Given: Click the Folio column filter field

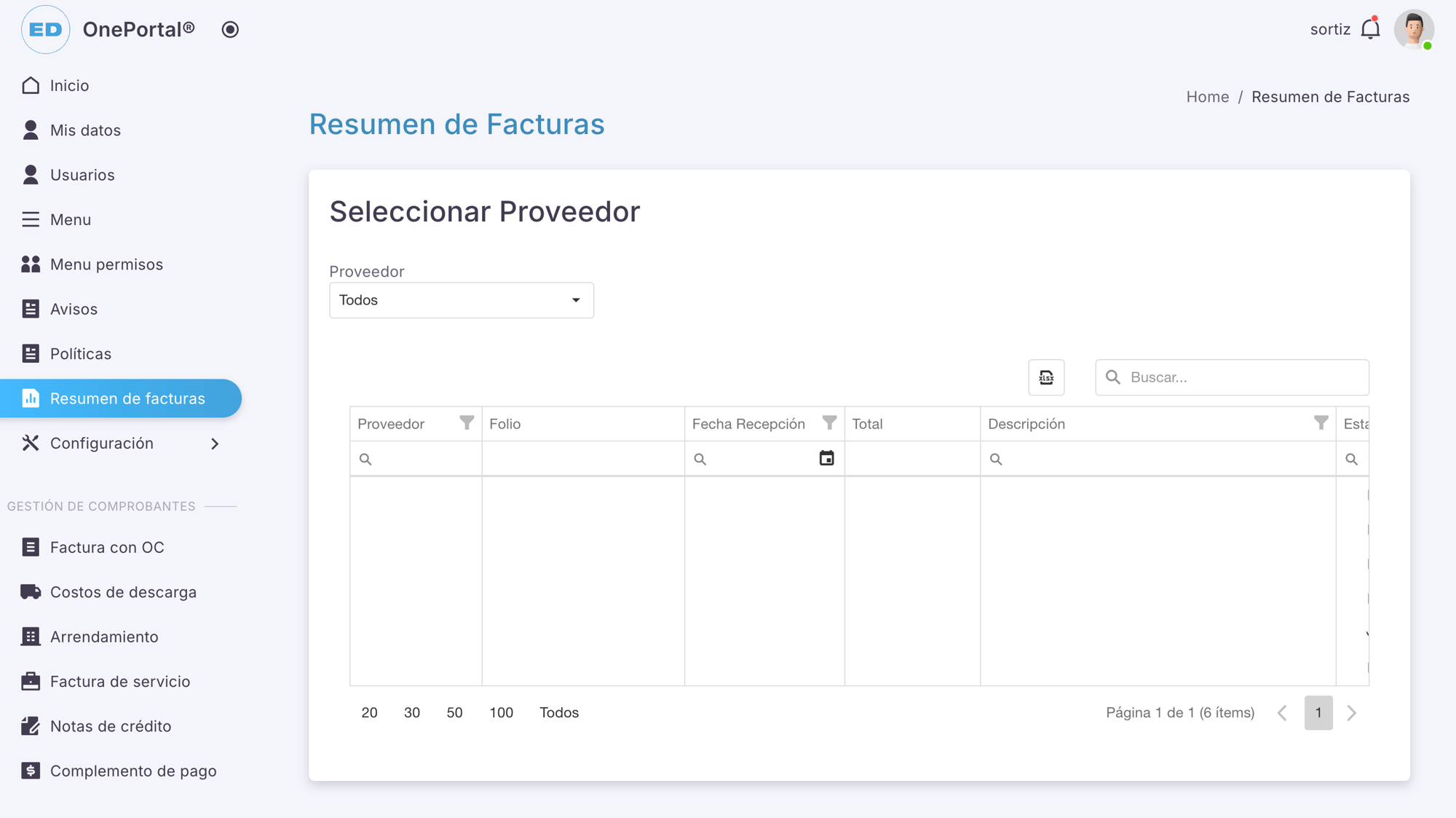Looking at the screenshot, I should pyautogui.click(x=582, y=459).
